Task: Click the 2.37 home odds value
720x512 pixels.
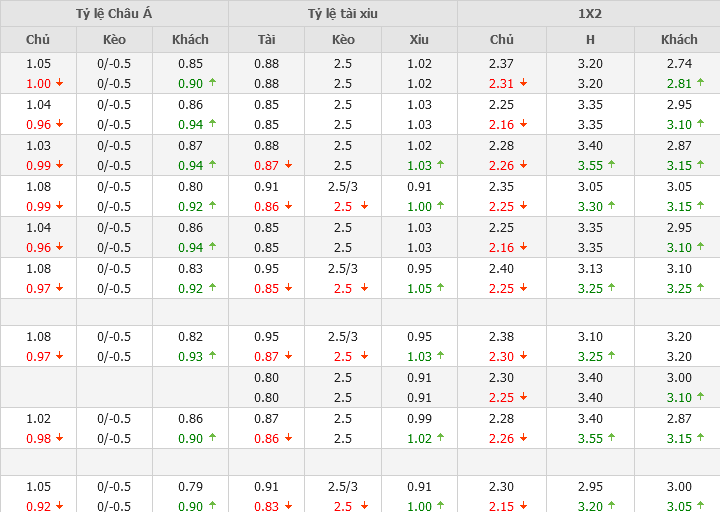Action: [x=502, y=64]
